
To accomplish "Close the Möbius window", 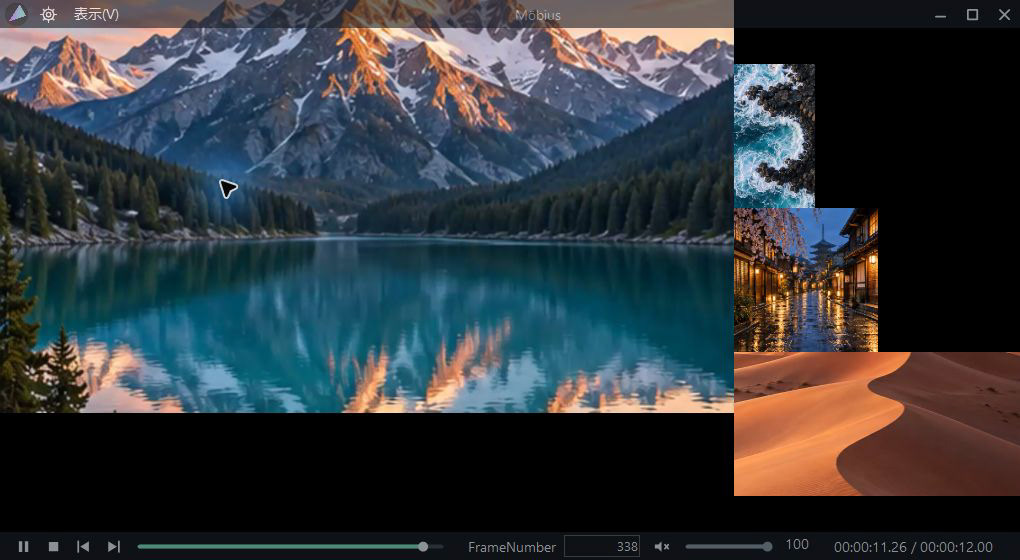I will [x=1004, y=14].
